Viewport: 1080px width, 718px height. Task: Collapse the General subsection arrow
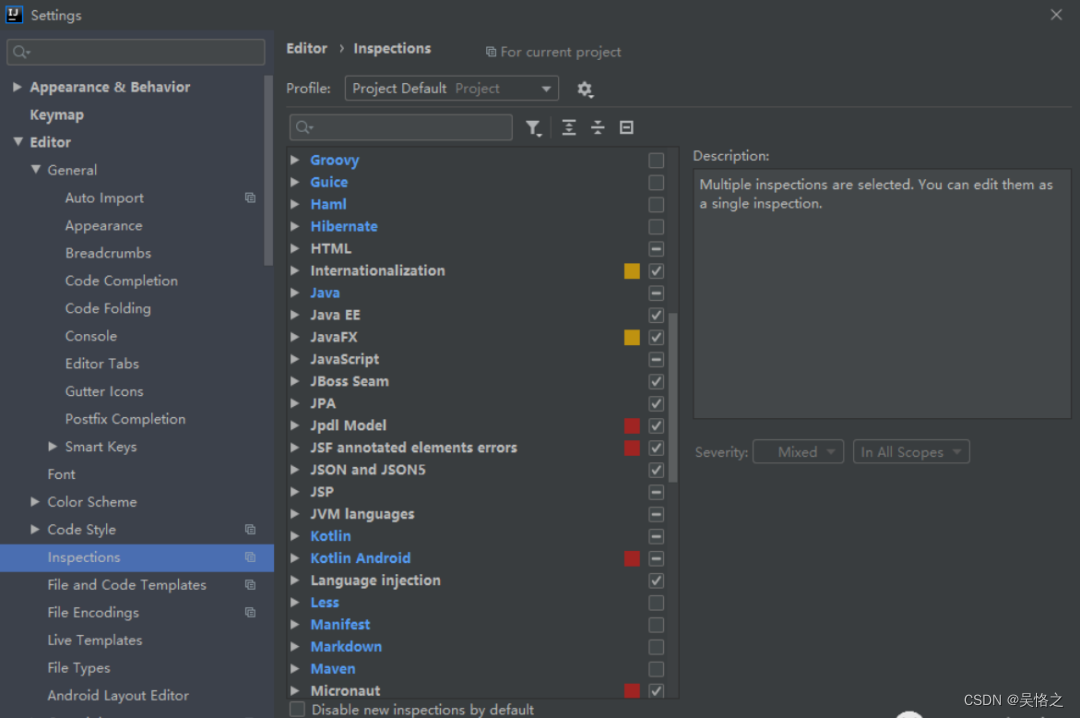tap(36, 170)
